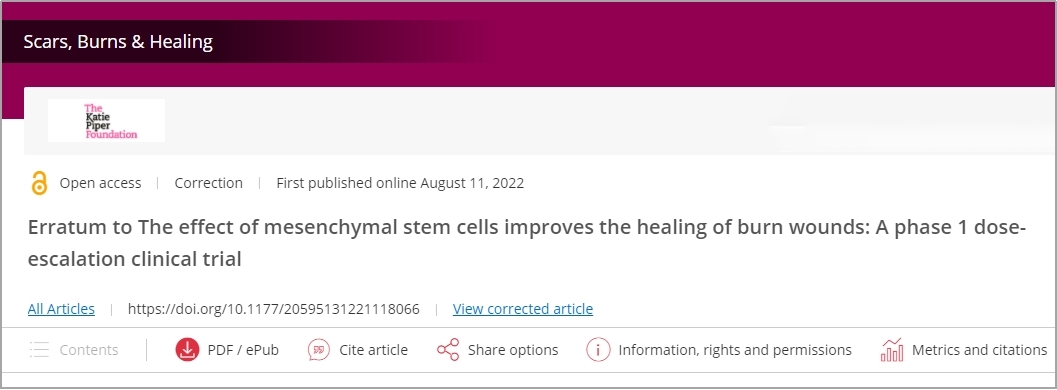
Task: Select the PDF / ePub label
Action: pos(243,350)
